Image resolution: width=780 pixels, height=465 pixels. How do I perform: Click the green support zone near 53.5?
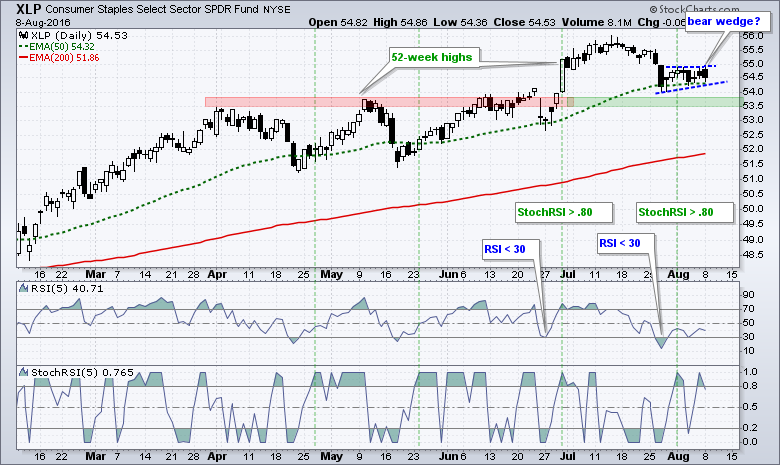656,101
